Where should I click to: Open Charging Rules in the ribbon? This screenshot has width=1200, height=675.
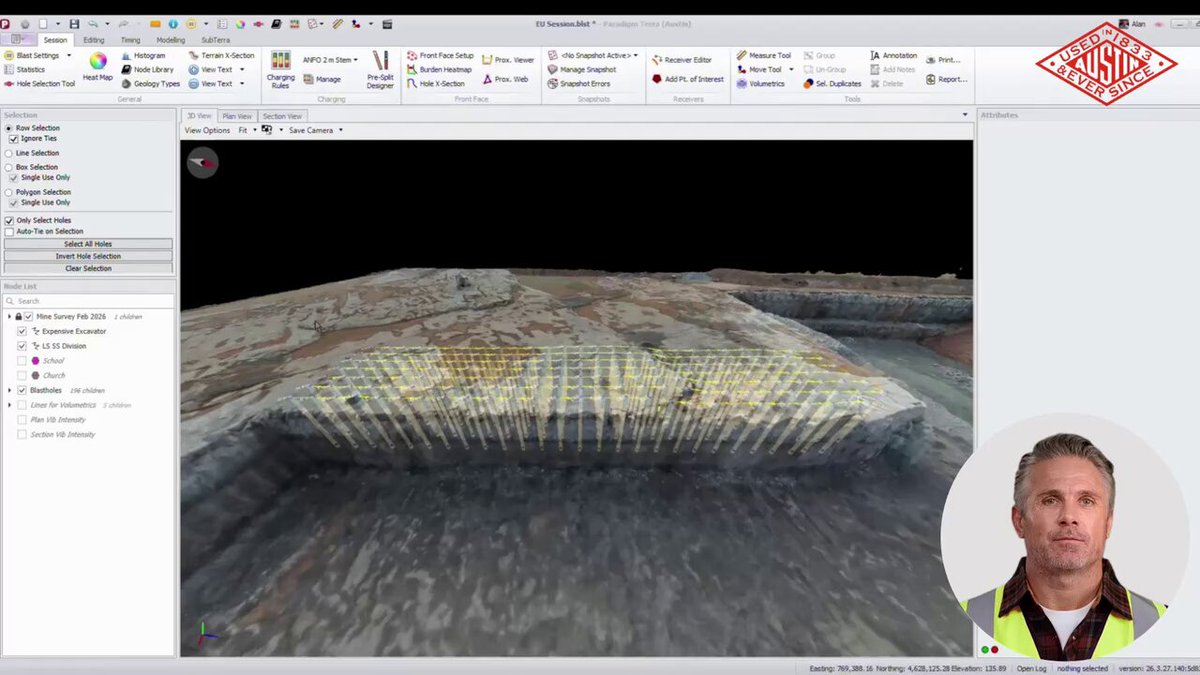(x=281, y=69)
